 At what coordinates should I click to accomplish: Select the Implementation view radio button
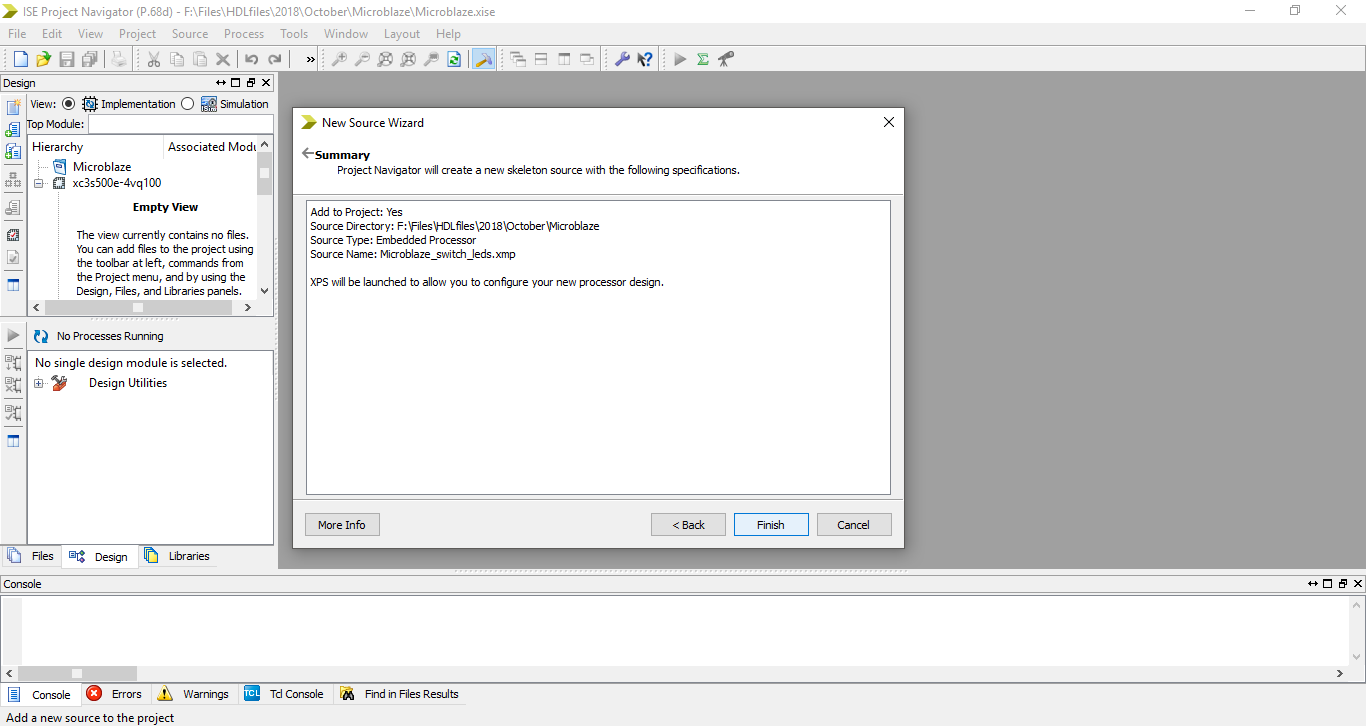pos(68,103)
